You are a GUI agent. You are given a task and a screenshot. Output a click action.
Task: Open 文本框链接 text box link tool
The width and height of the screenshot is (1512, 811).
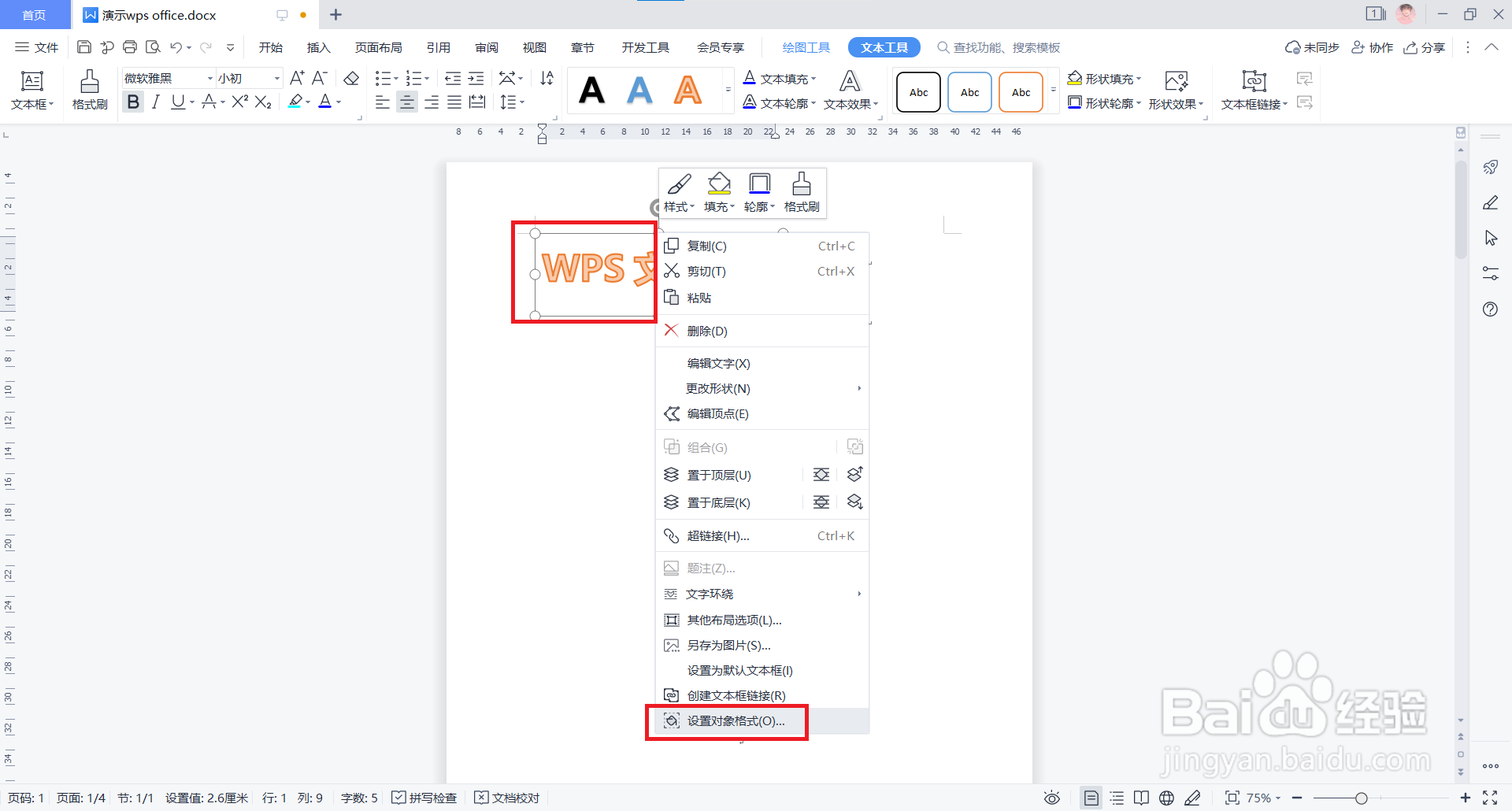pyautogui.click(x=1254, y=103)
